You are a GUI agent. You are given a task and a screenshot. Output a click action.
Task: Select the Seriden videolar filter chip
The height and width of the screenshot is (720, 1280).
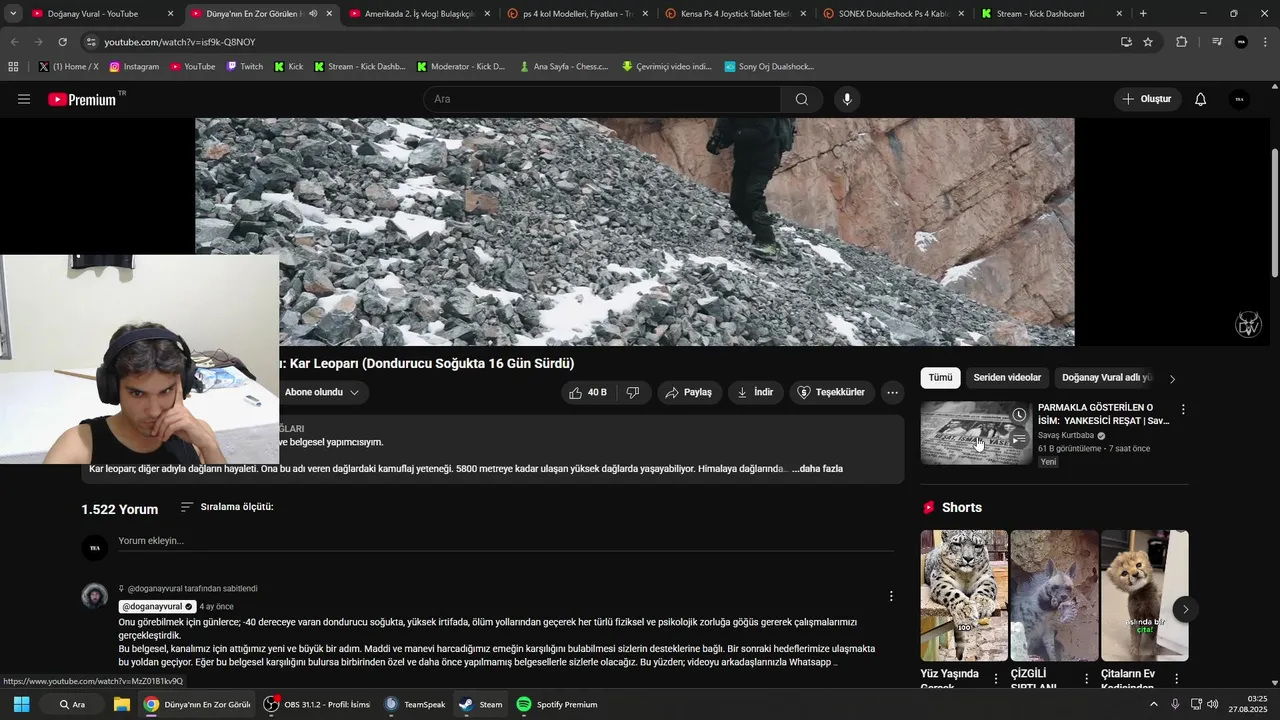1007,378
